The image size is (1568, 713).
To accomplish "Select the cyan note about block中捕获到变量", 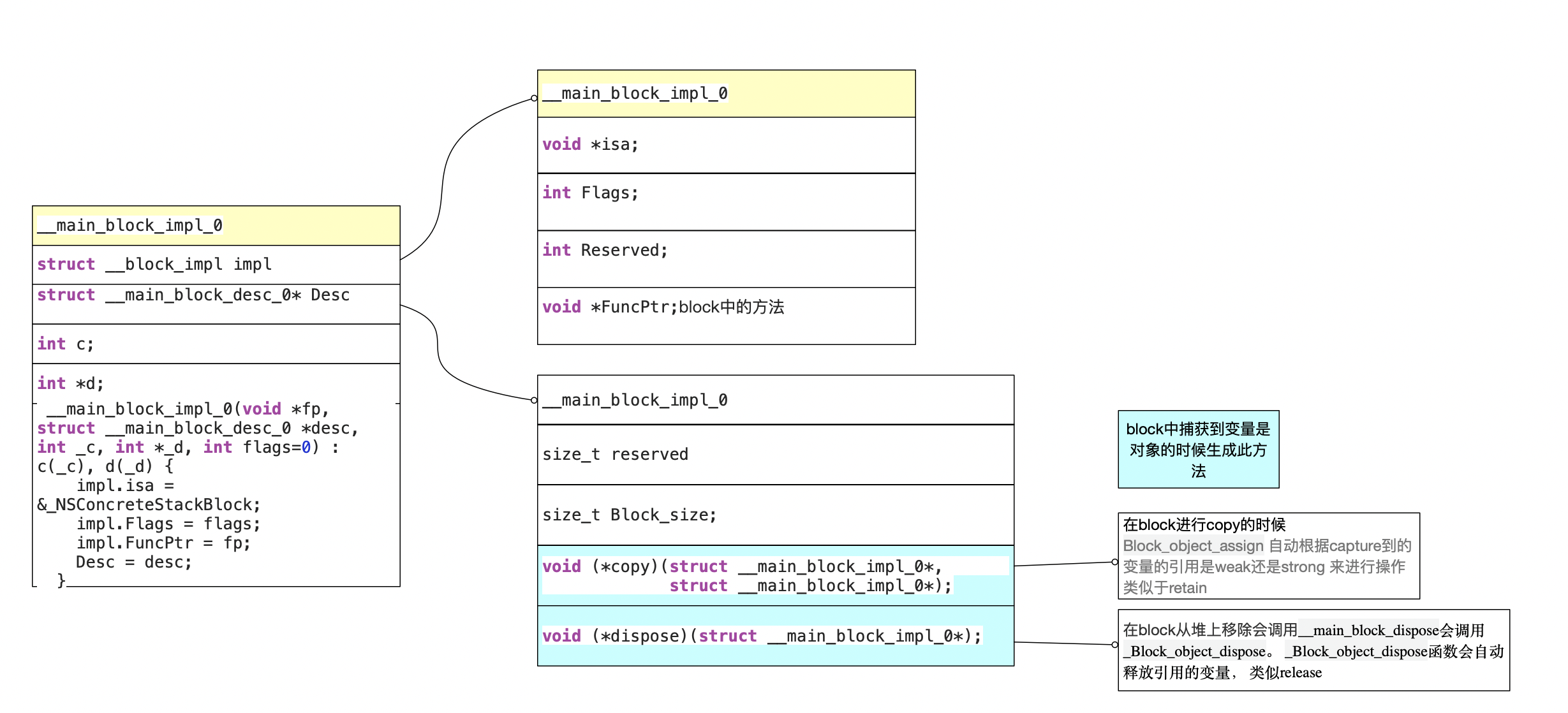I will click(1198, 450).
